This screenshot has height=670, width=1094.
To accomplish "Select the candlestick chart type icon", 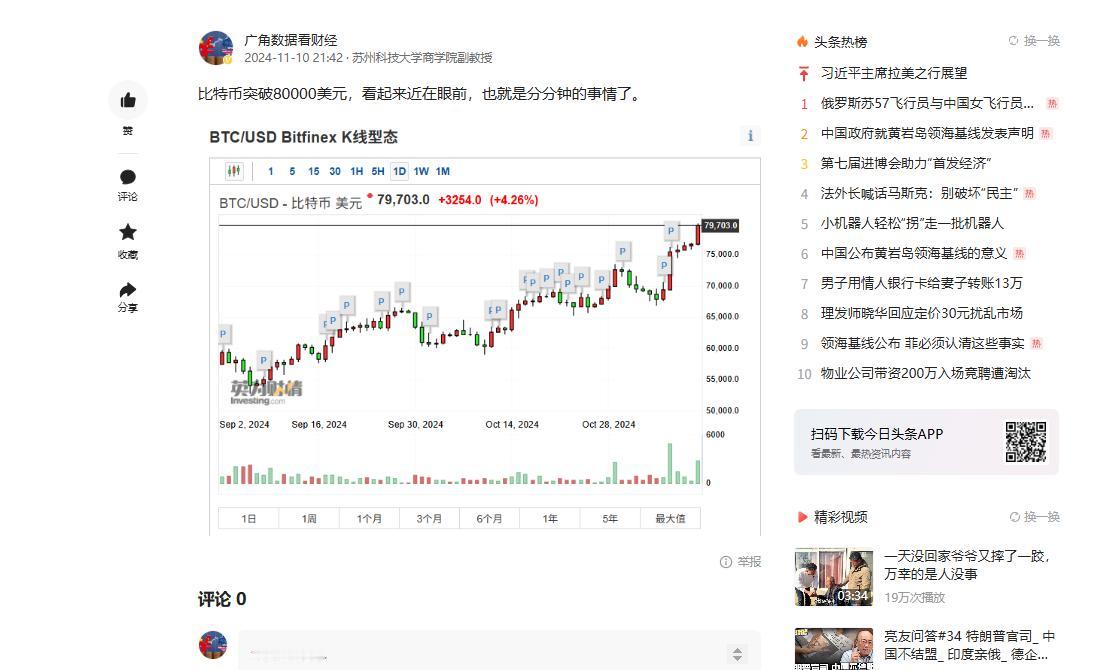I will (x=234, y=171).
